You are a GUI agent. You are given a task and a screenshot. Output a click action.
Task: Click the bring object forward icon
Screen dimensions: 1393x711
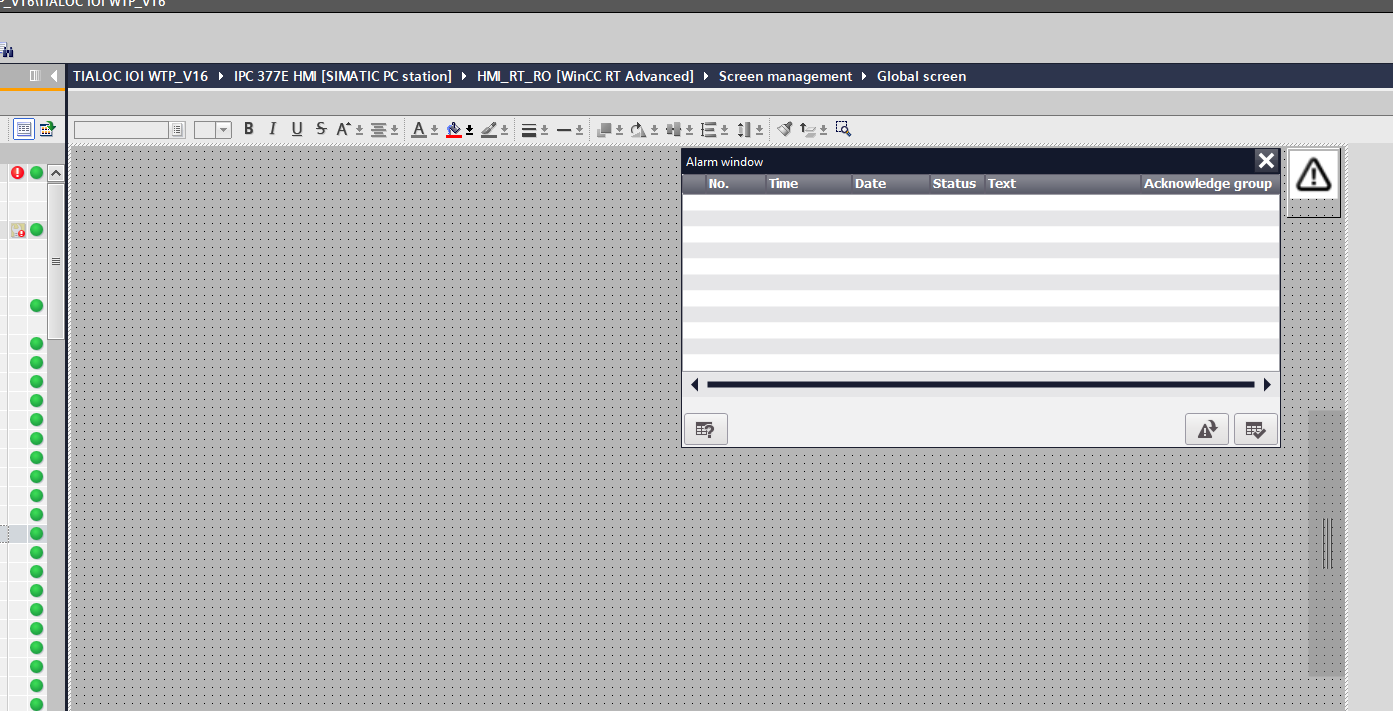click(x=604, y=129)
